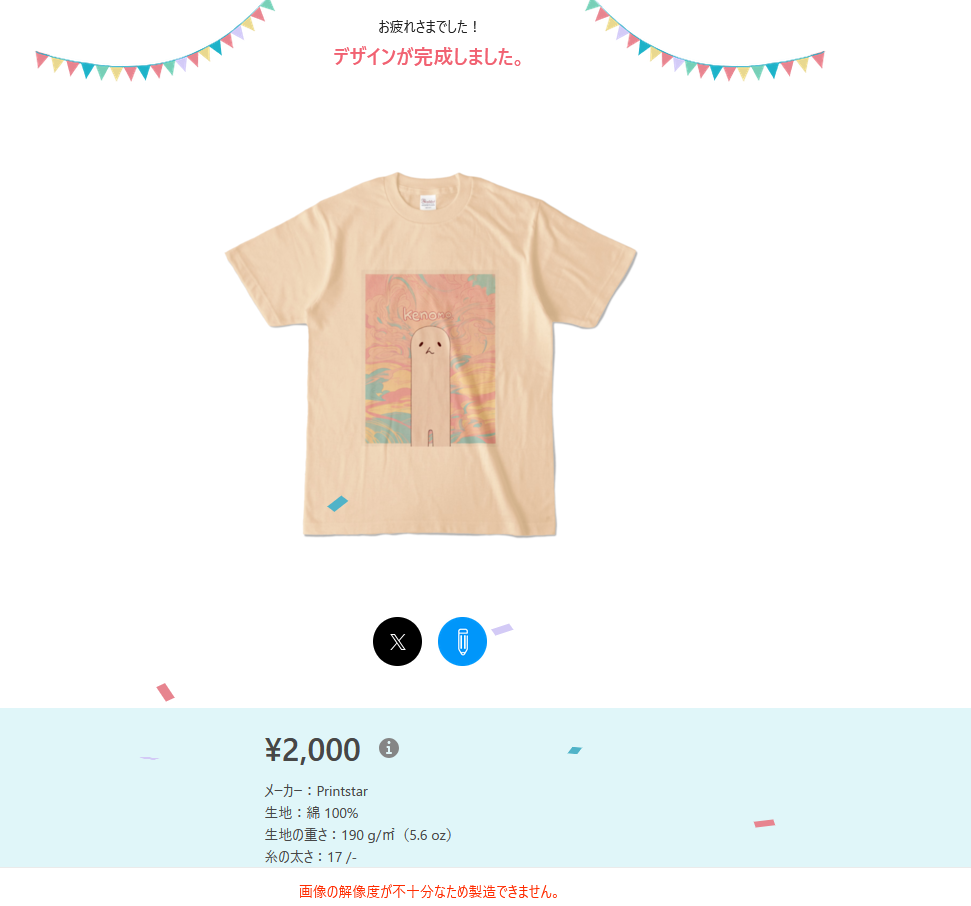Screen dimensions: 971x906
Task: Select the kenomo artwork print on shirt
Action: tap(430, 359)
